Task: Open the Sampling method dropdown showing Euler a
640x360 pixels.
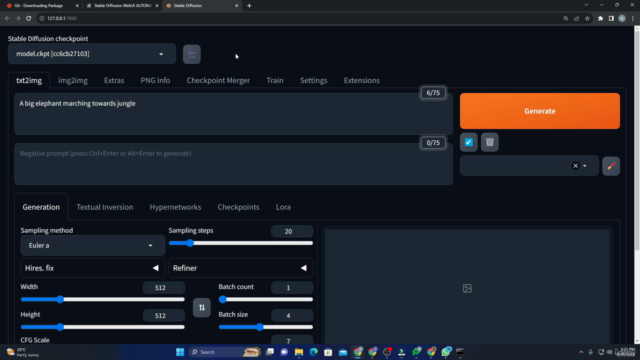Action: pos(93,245)
